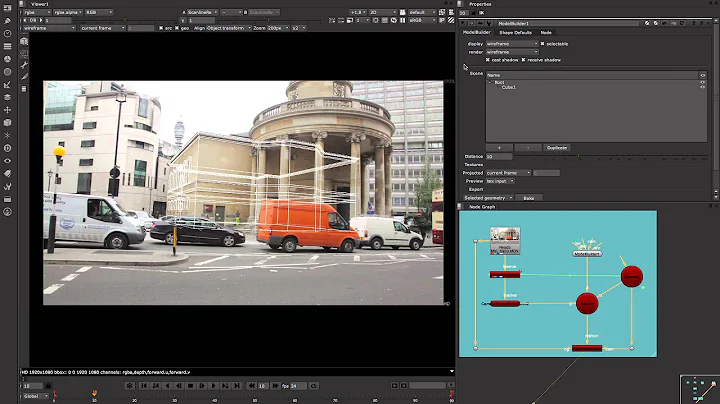The image size is (720, 404).
Task: Switch to the Node tab
Action: 546,32
